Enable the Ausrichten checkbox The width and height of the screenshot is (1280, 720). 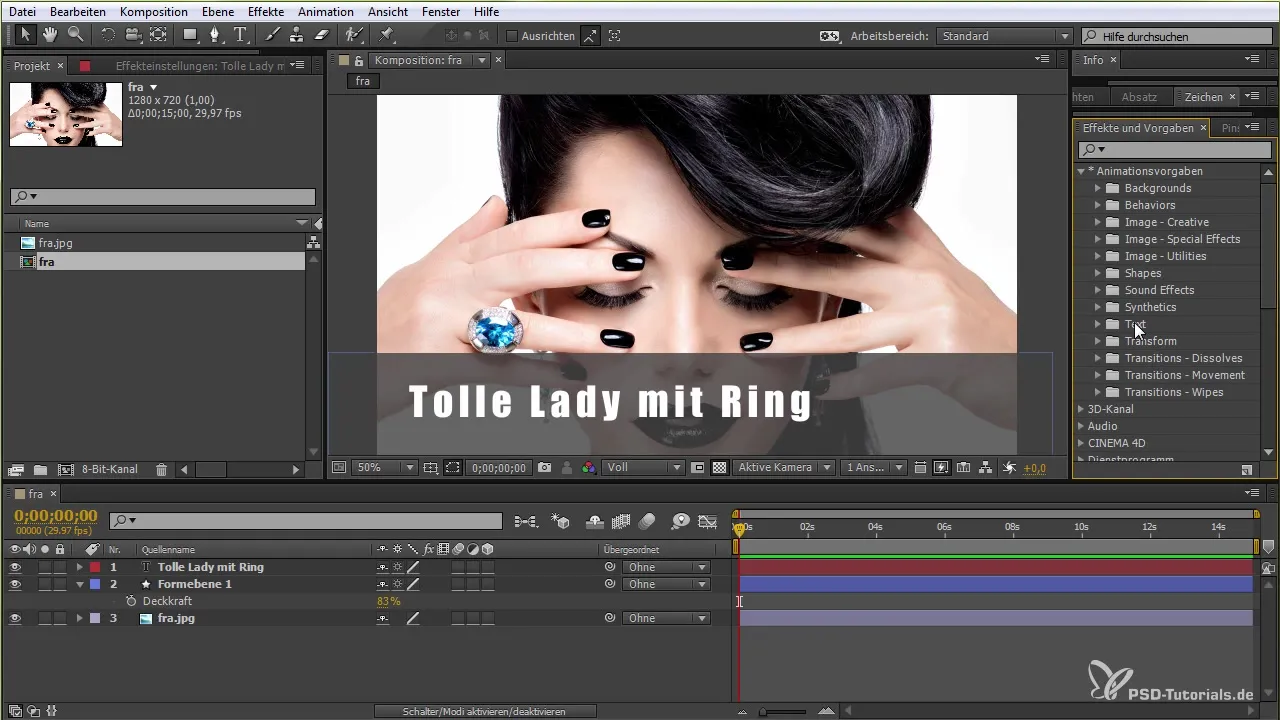click(512, 36)
